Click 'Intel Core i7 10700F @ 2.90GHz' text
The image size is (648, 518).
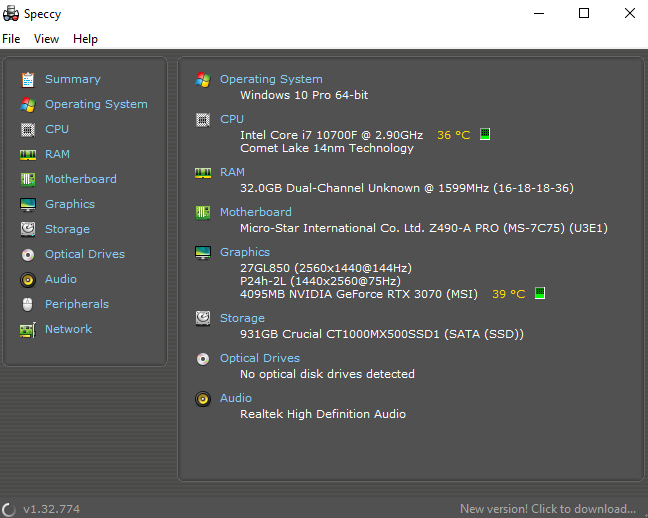331,135
